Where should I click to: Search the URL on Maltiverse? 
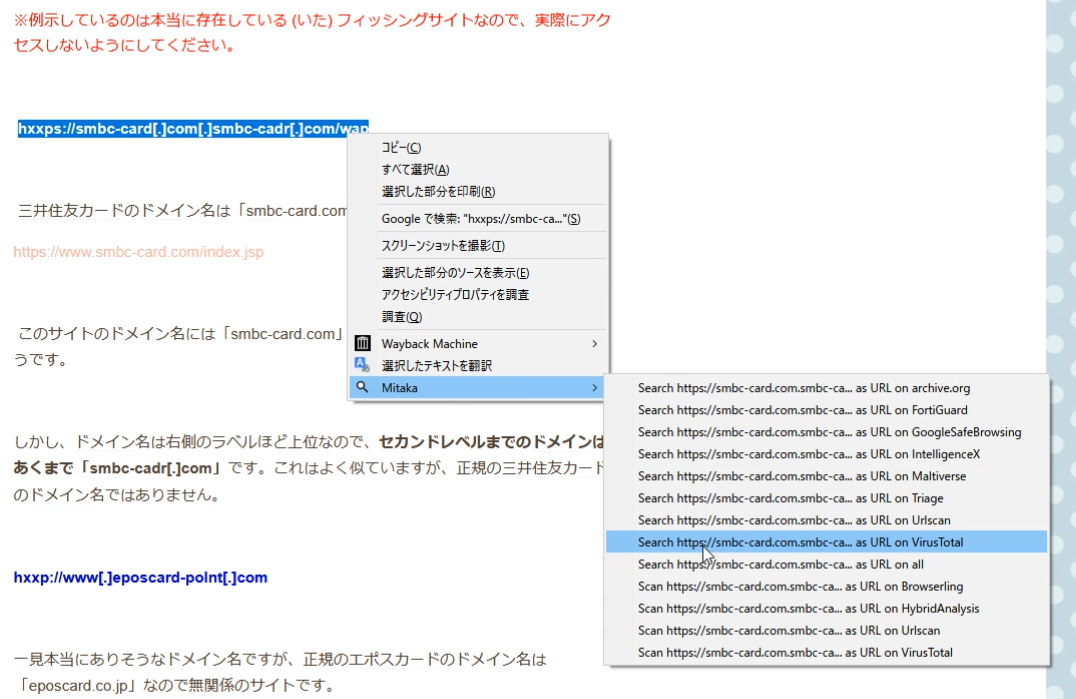(826, 476)
